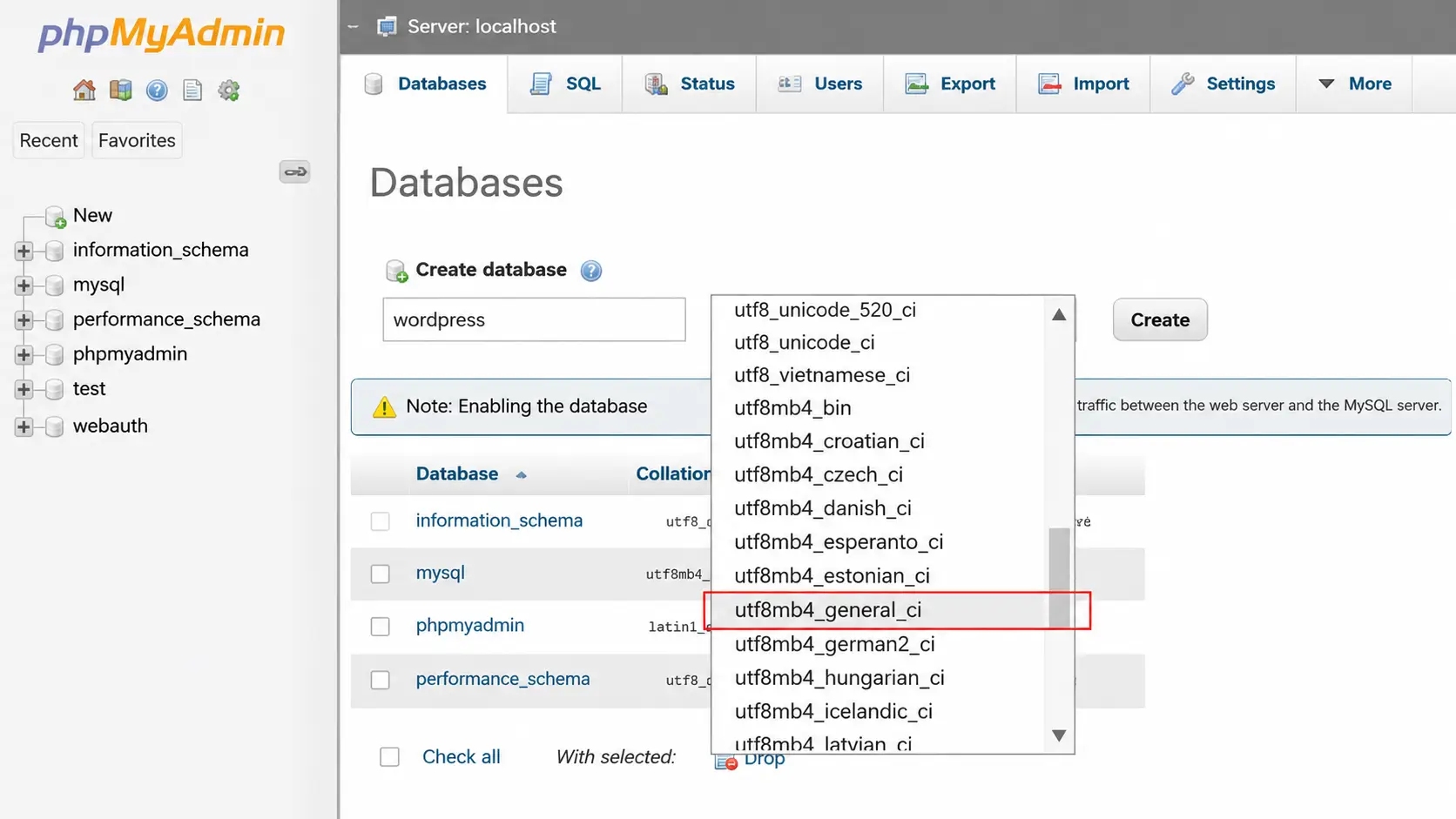The width and height of the screenshot is (1456, 819).
Task: Toggle the link with main panel icon
Action: pyautogui.click(x=295, y=171)
